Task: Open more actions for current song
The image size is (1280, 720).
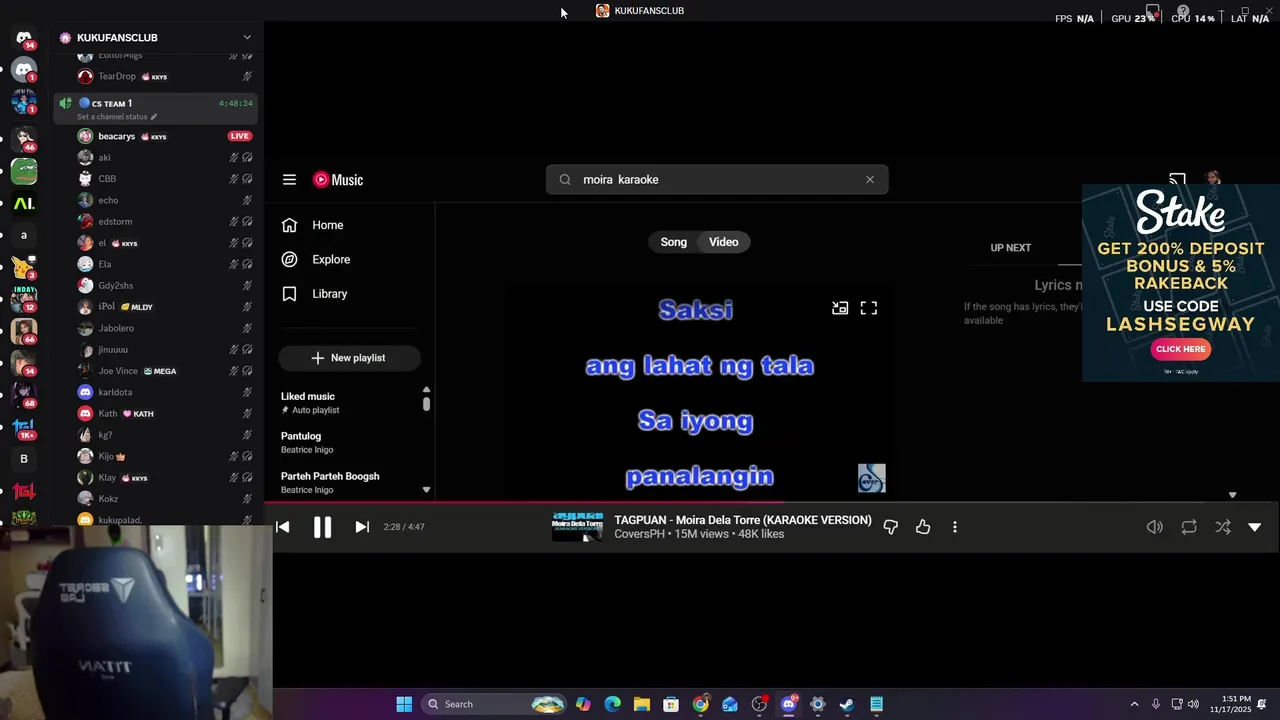Action: pyautogui.click(x=955, y=527)
